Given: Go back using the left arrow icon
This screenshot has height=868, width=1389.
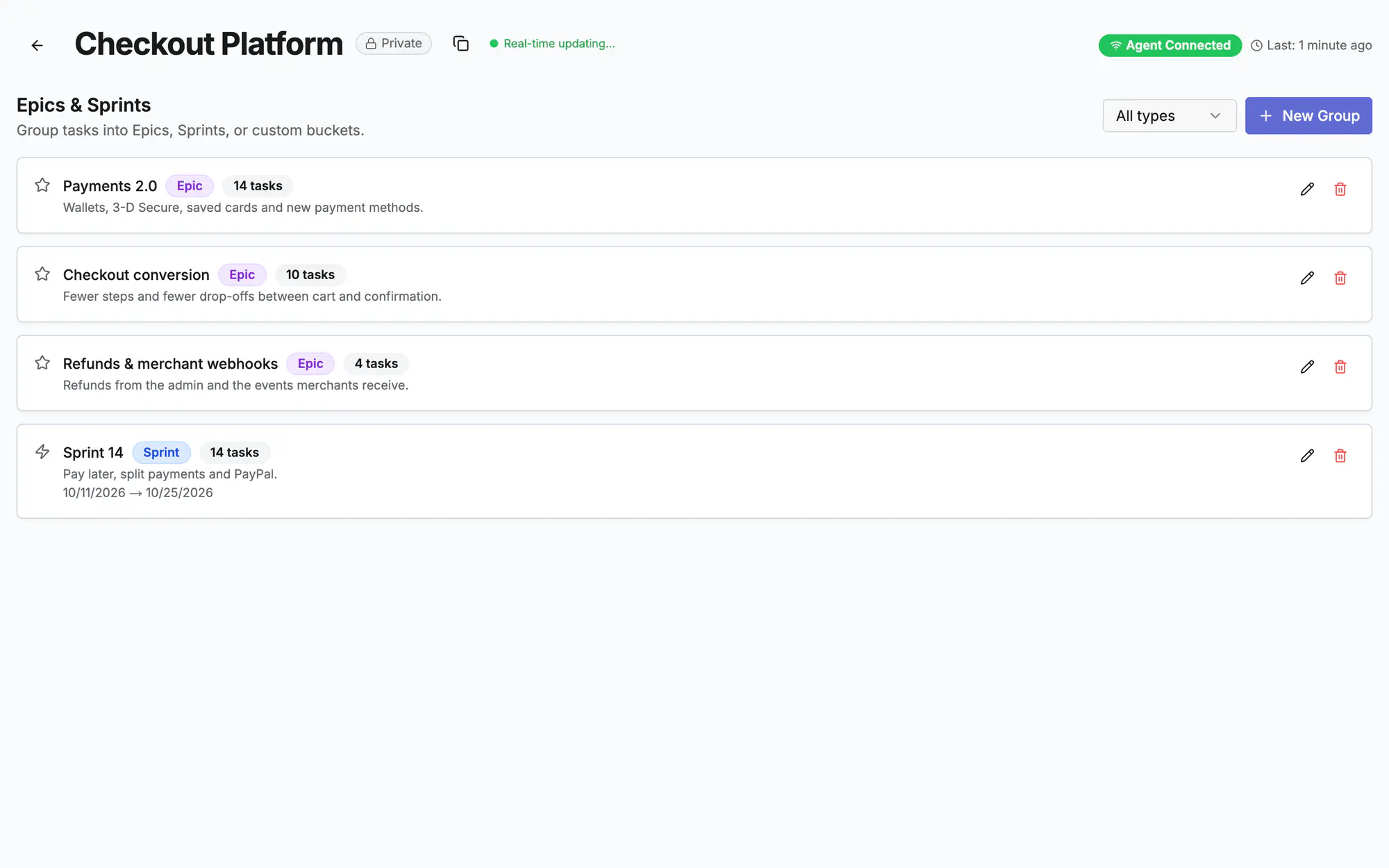Looking at the screenshot, I should pos(38,45).
